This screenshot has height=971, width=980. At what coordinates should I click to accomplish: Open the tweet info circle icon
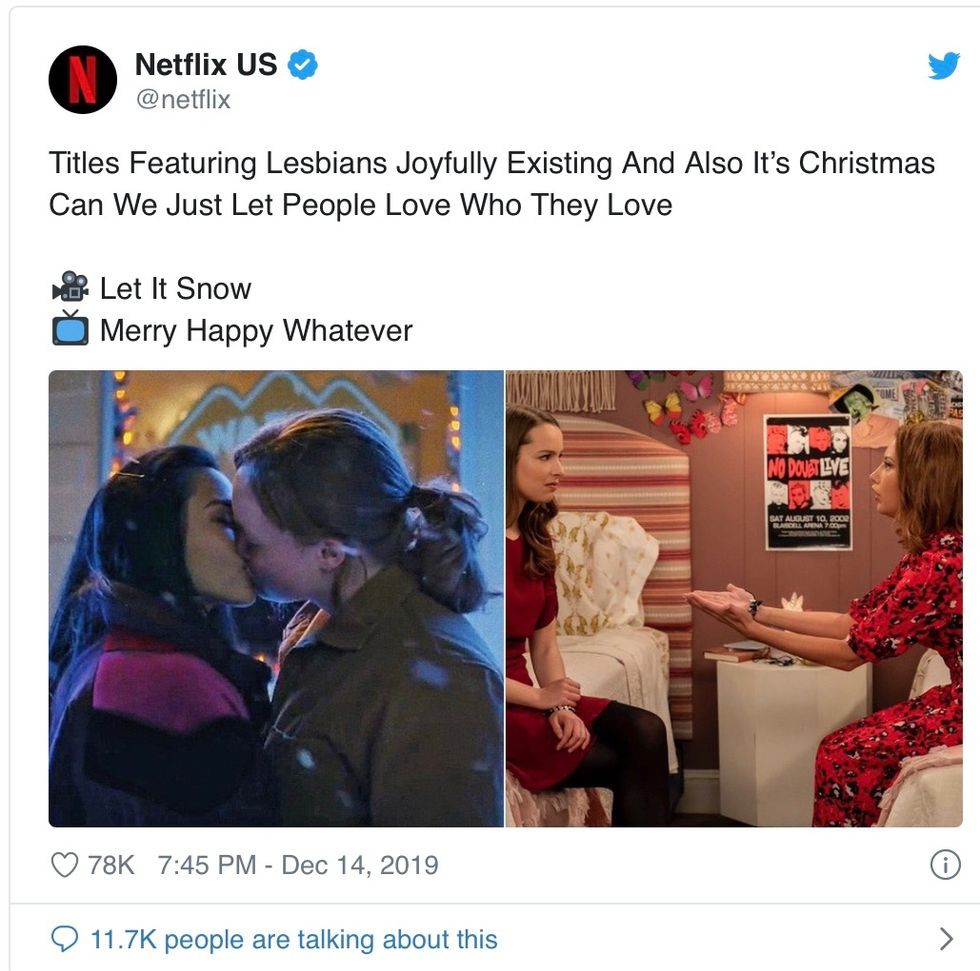pos(945,865)
